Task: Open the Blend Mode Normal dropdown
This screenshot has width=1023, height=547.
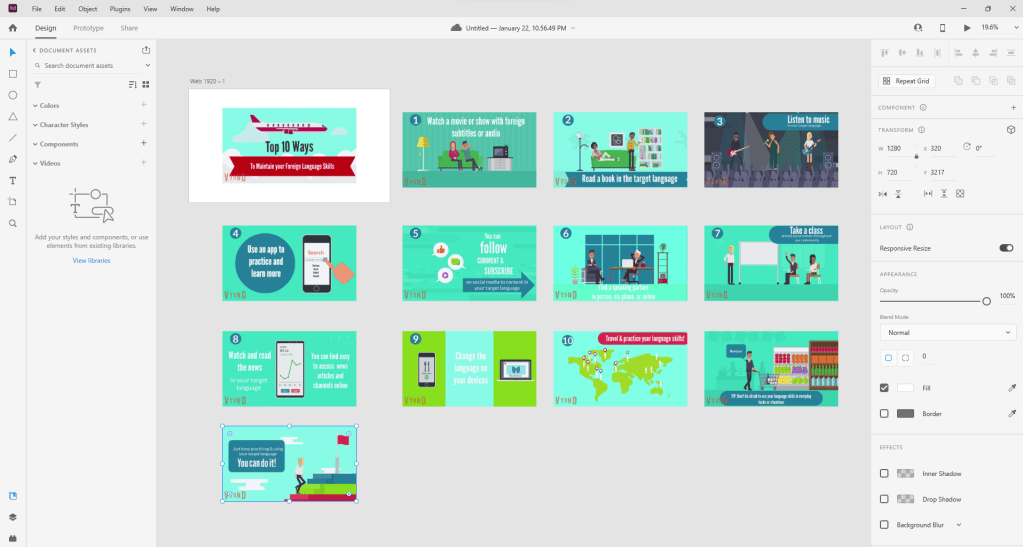Action: tap(947, 332)
